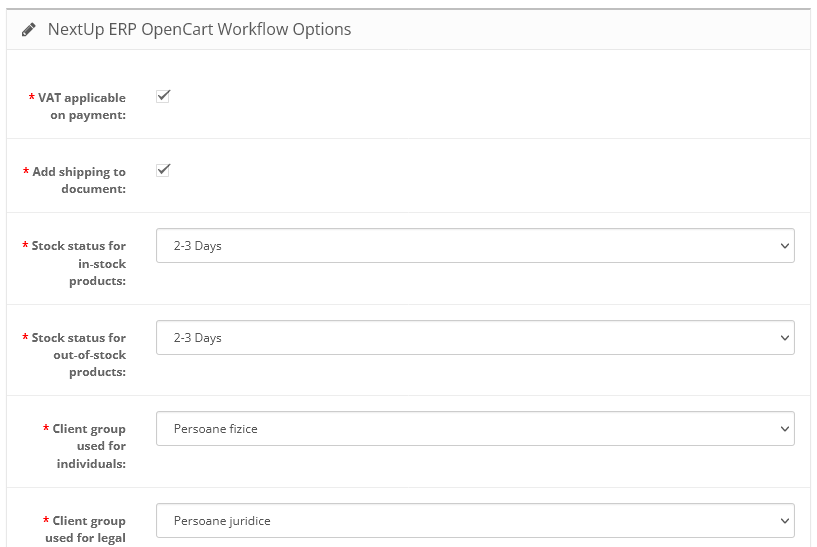Open the Persoane fizice client group dropdown

coord(475,429)
